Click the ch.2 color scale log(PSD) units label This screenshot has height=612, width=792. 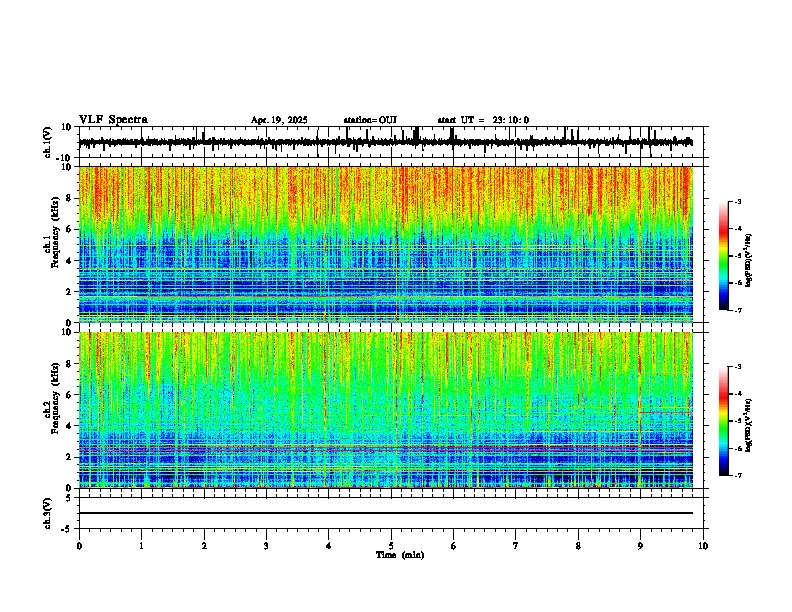(x=749, y=425)
